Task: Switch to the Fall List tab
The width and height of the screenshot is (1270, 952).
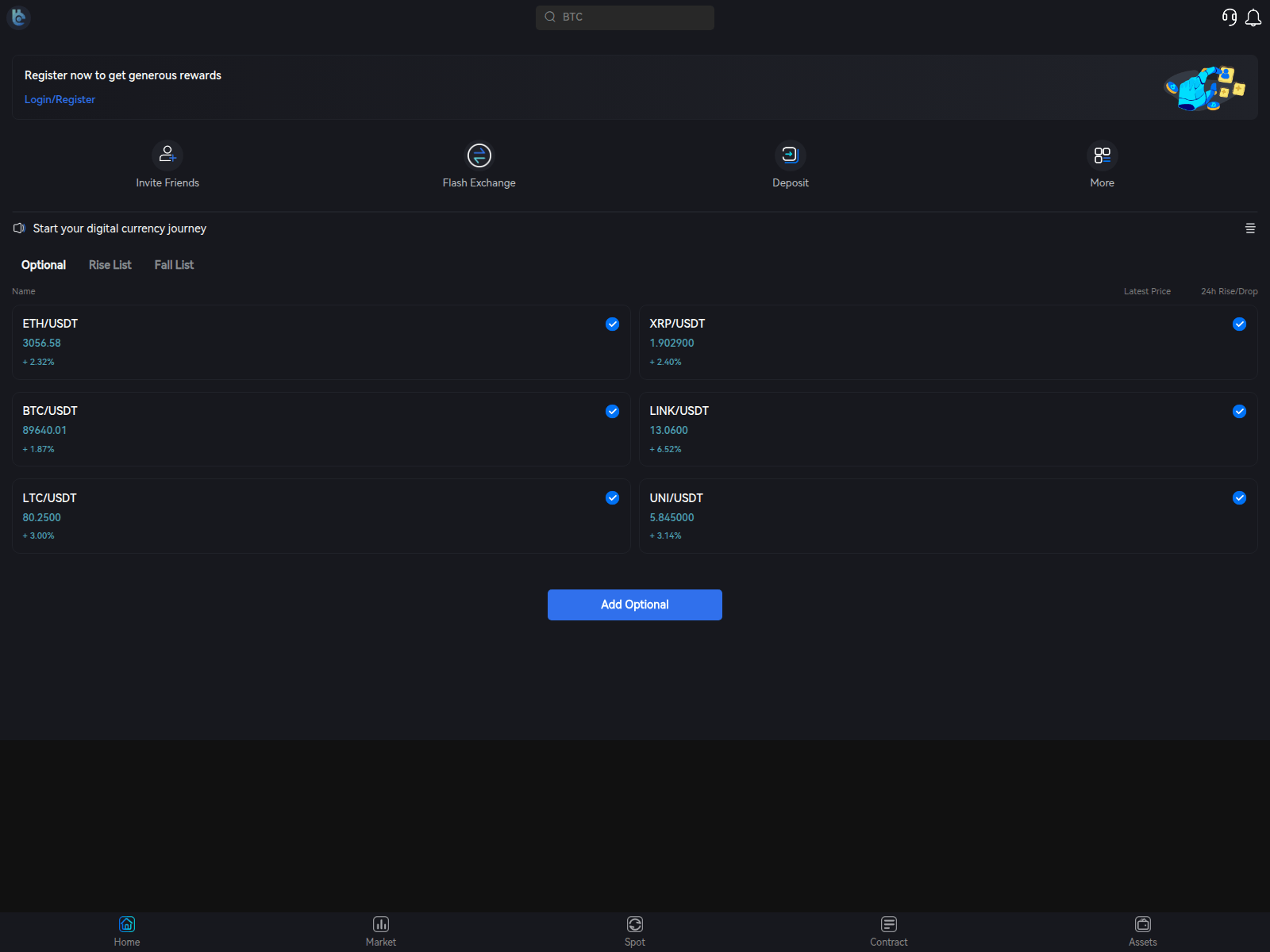Action: tap(173, 265)
